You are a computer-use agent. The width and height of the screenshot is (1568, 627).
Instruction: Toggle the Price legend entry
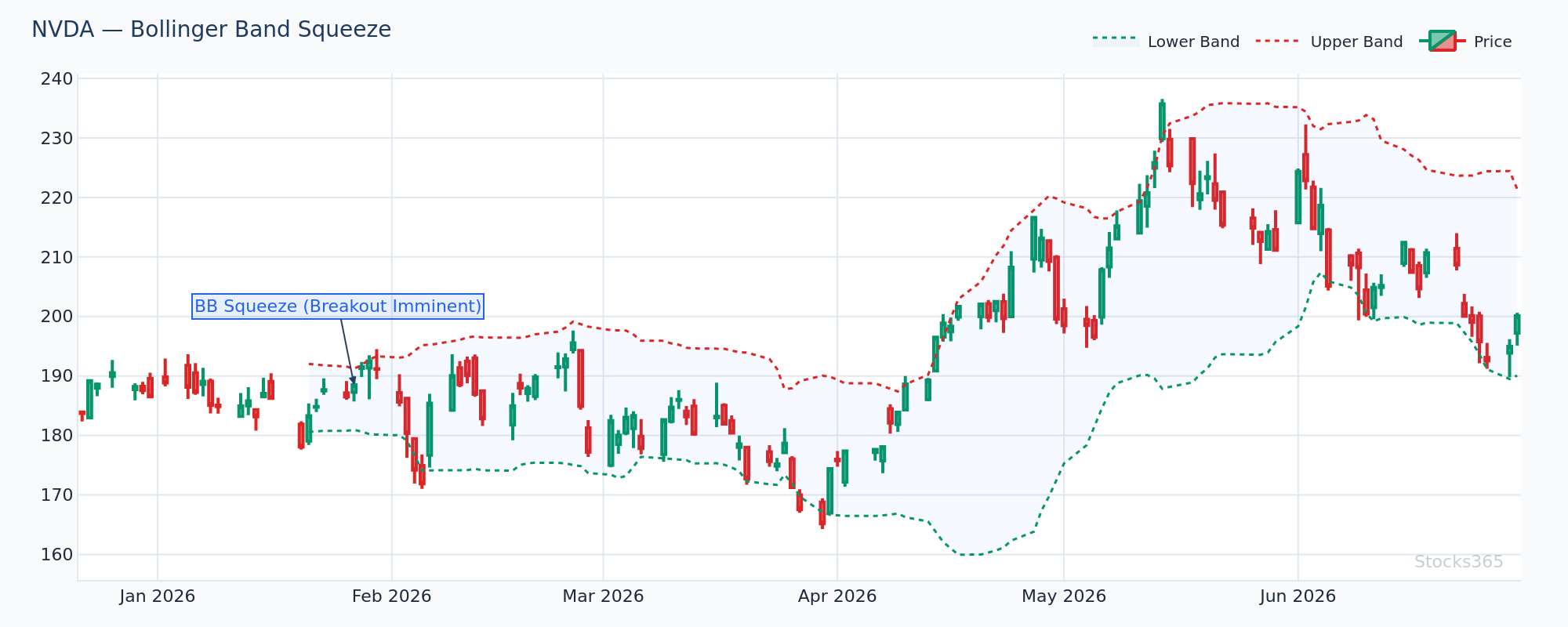point(1466,42)
